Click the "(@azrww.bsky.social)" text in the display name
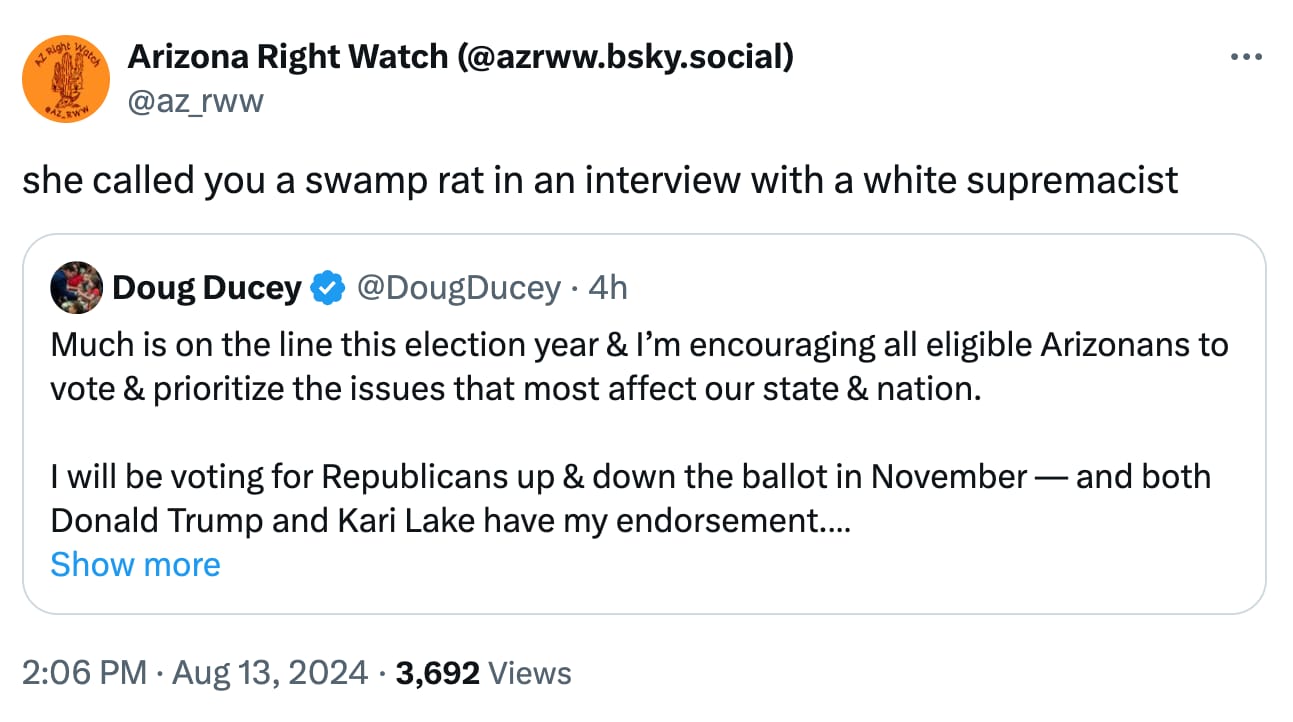1293x722 pixels. click(625, 58)
